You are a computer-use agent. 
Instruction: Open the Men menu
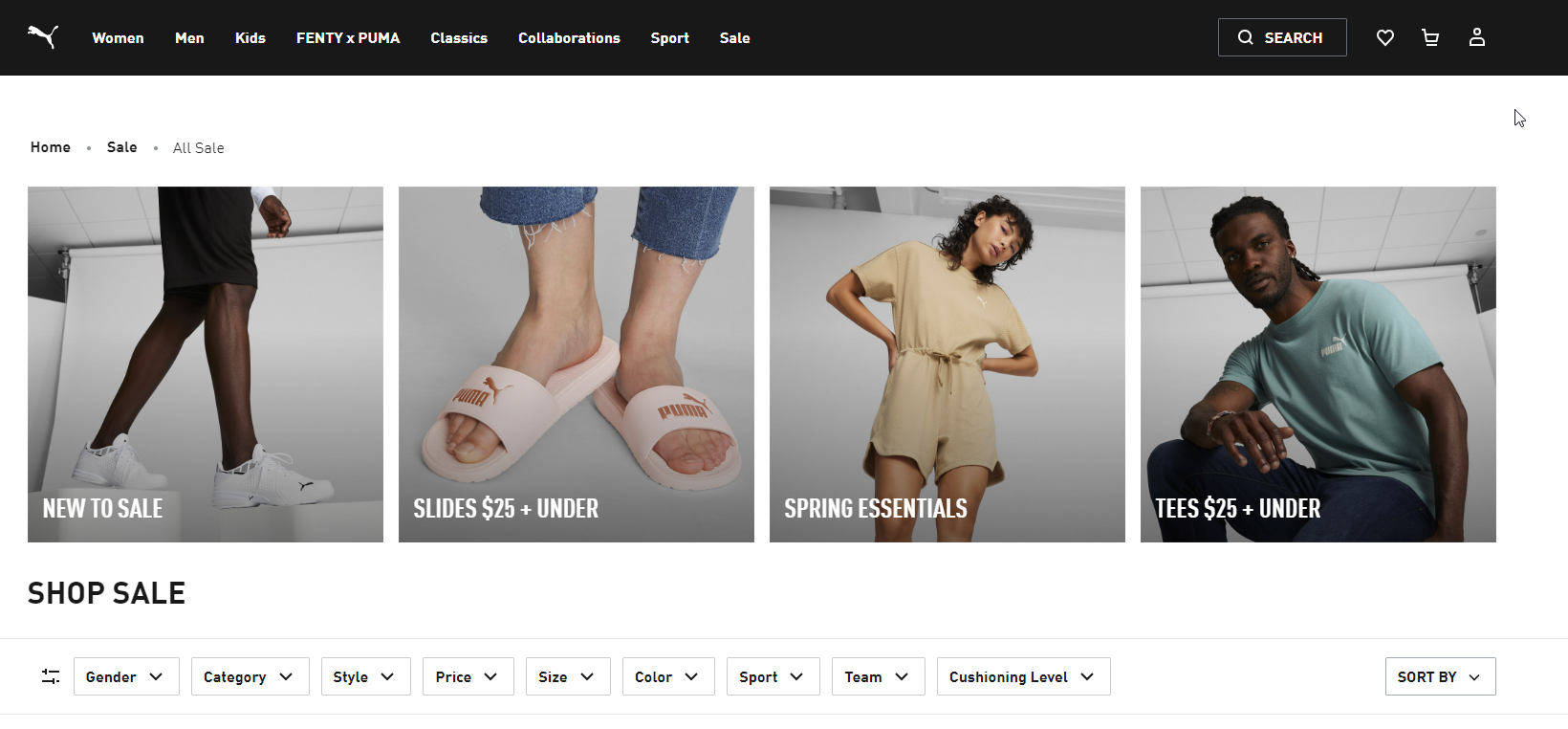(x=189, y=38)
